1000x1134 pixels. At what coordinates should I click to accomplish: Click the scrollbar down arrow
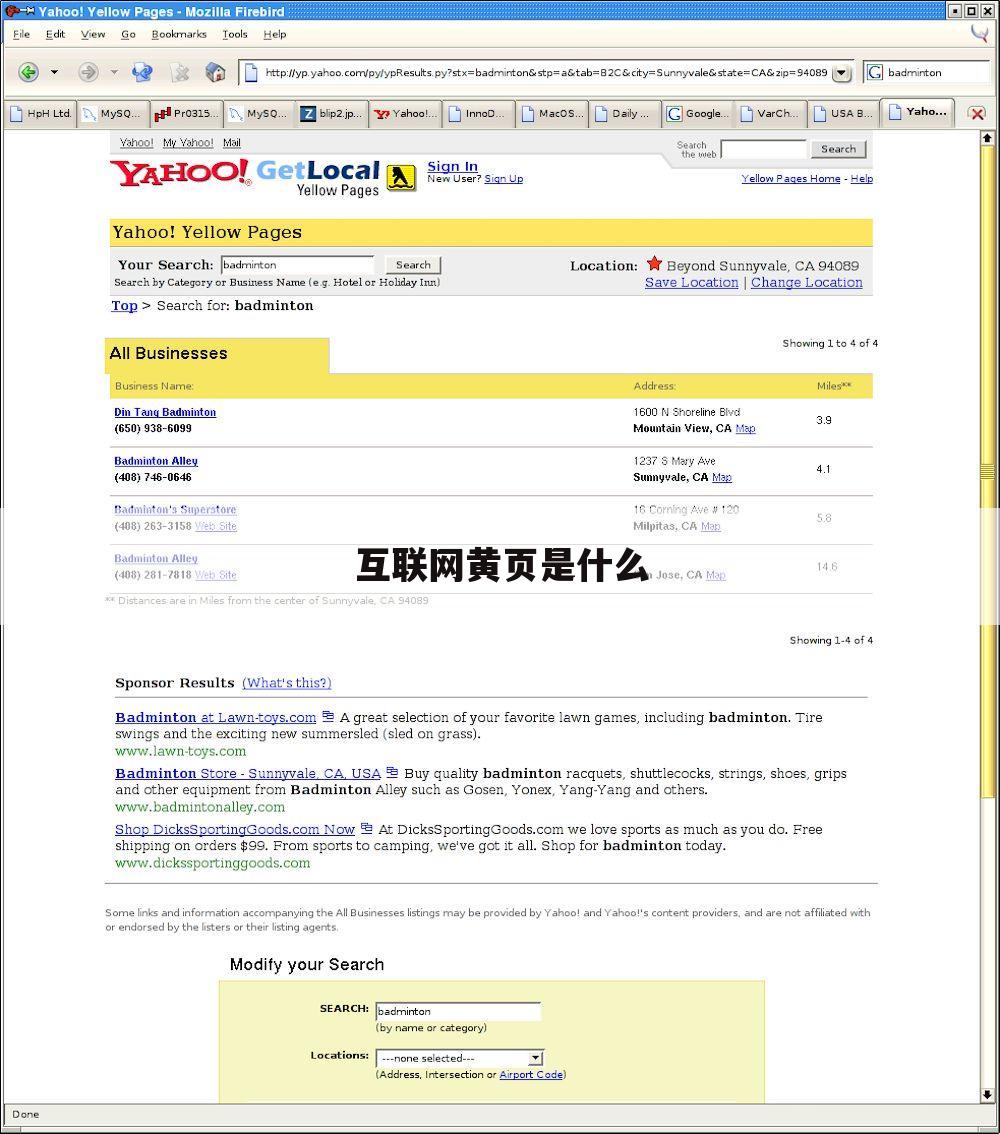pos(987,1095)
